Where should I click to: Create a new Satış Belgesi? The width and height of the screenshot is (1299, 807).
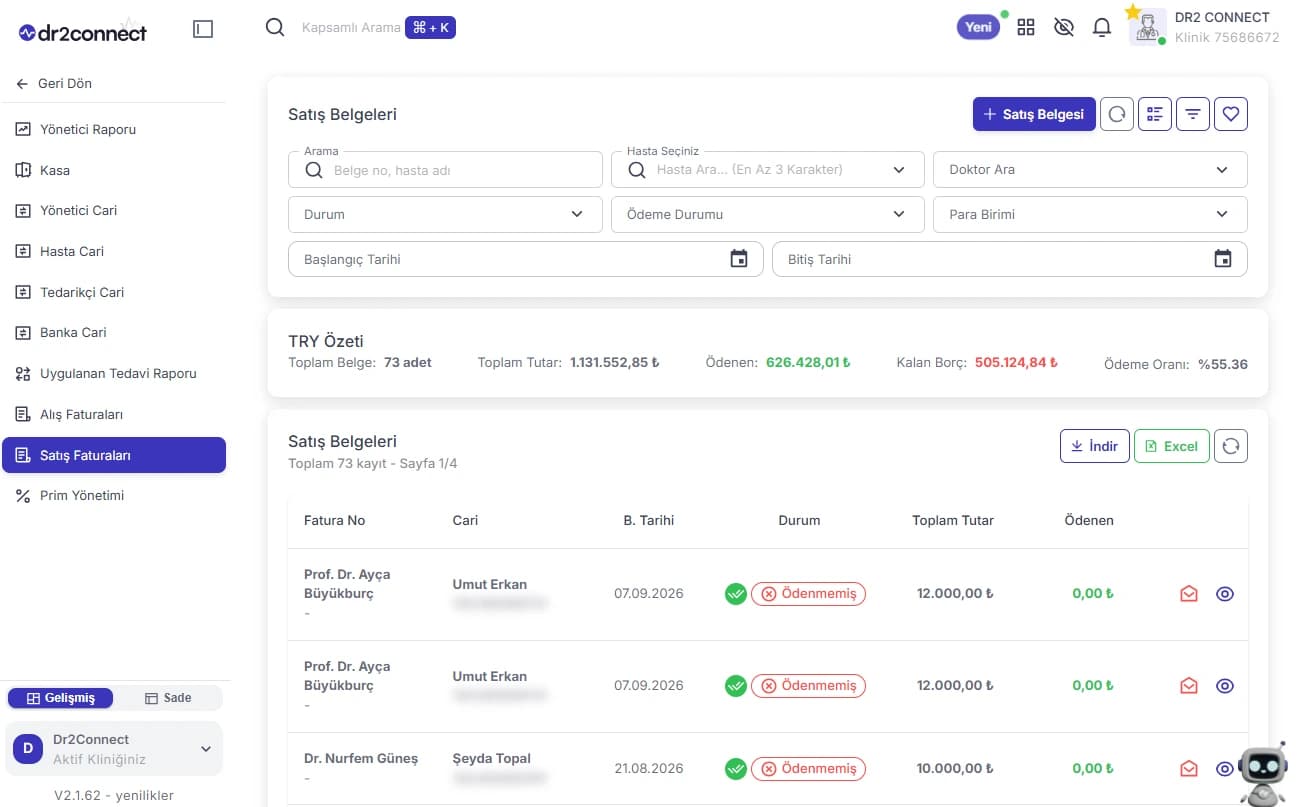tap(1034, 114)
